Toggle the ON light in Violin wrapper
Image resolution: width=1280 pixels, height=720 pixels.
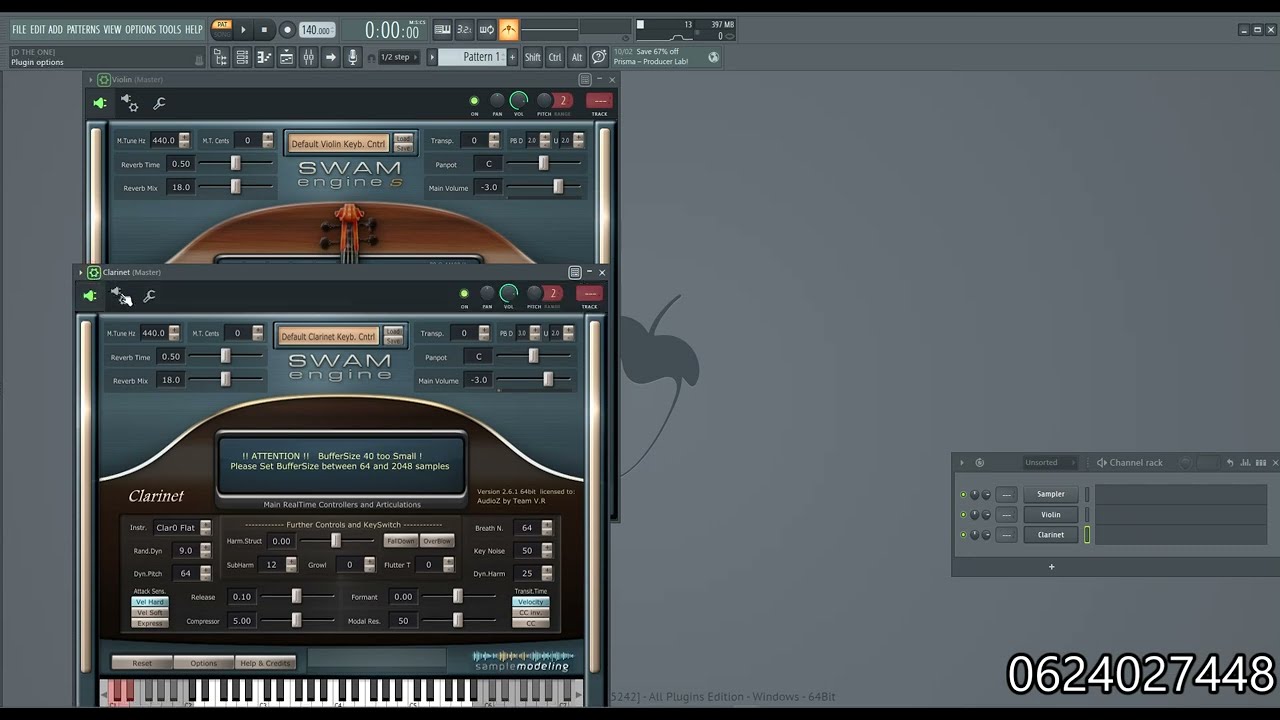(474, 101)
